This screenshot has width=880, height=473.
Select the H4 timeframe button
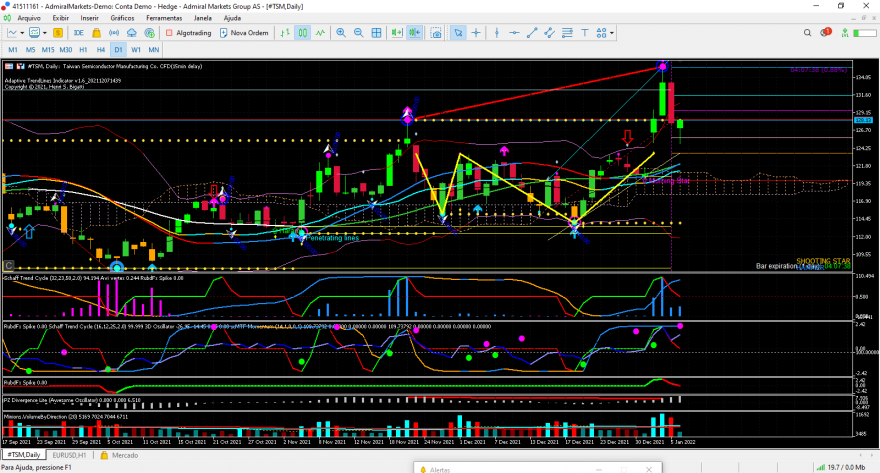100,49
